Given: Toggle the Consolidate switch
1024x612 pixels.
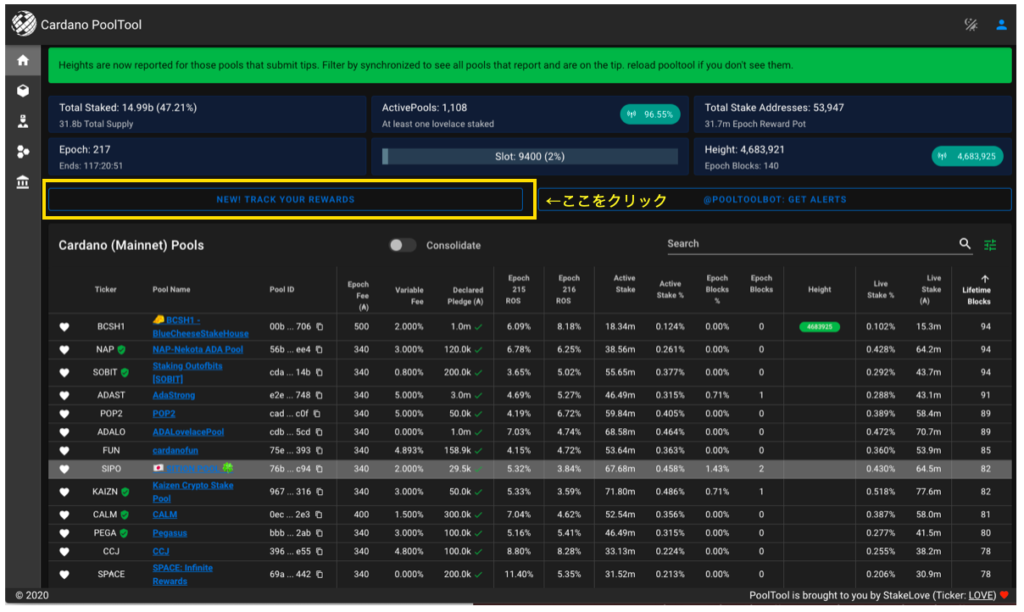Looking at the screenshot, I should tap(402, 245).
